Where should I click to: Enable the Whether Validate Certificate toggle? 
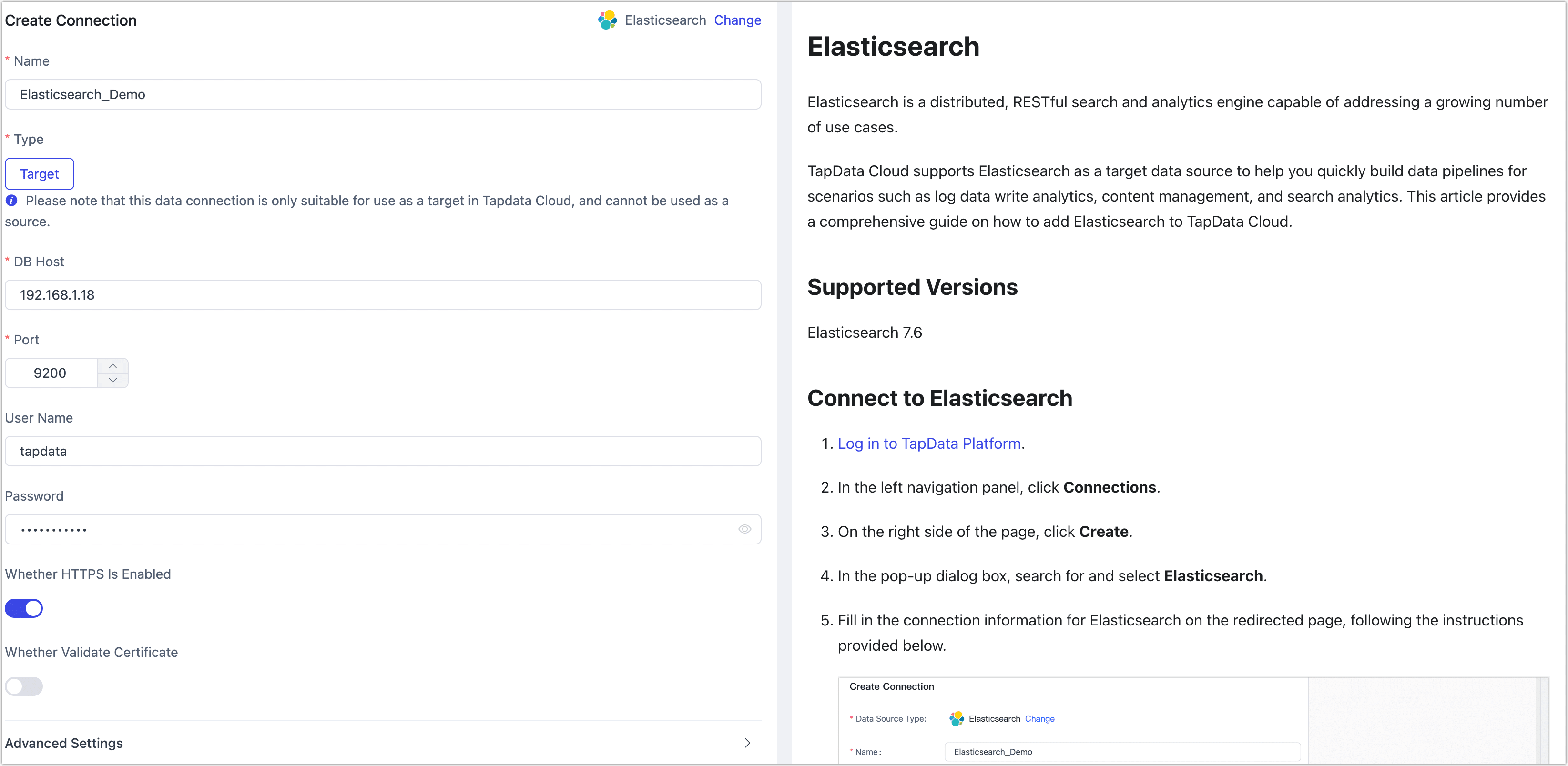tap(24, 686)
